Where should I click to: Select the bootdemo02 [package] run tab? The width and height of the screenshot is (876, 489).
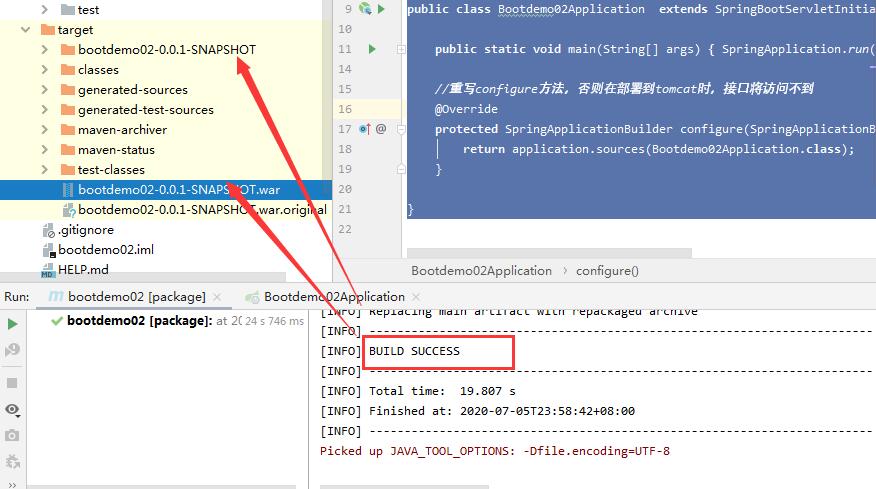(136, 297)
